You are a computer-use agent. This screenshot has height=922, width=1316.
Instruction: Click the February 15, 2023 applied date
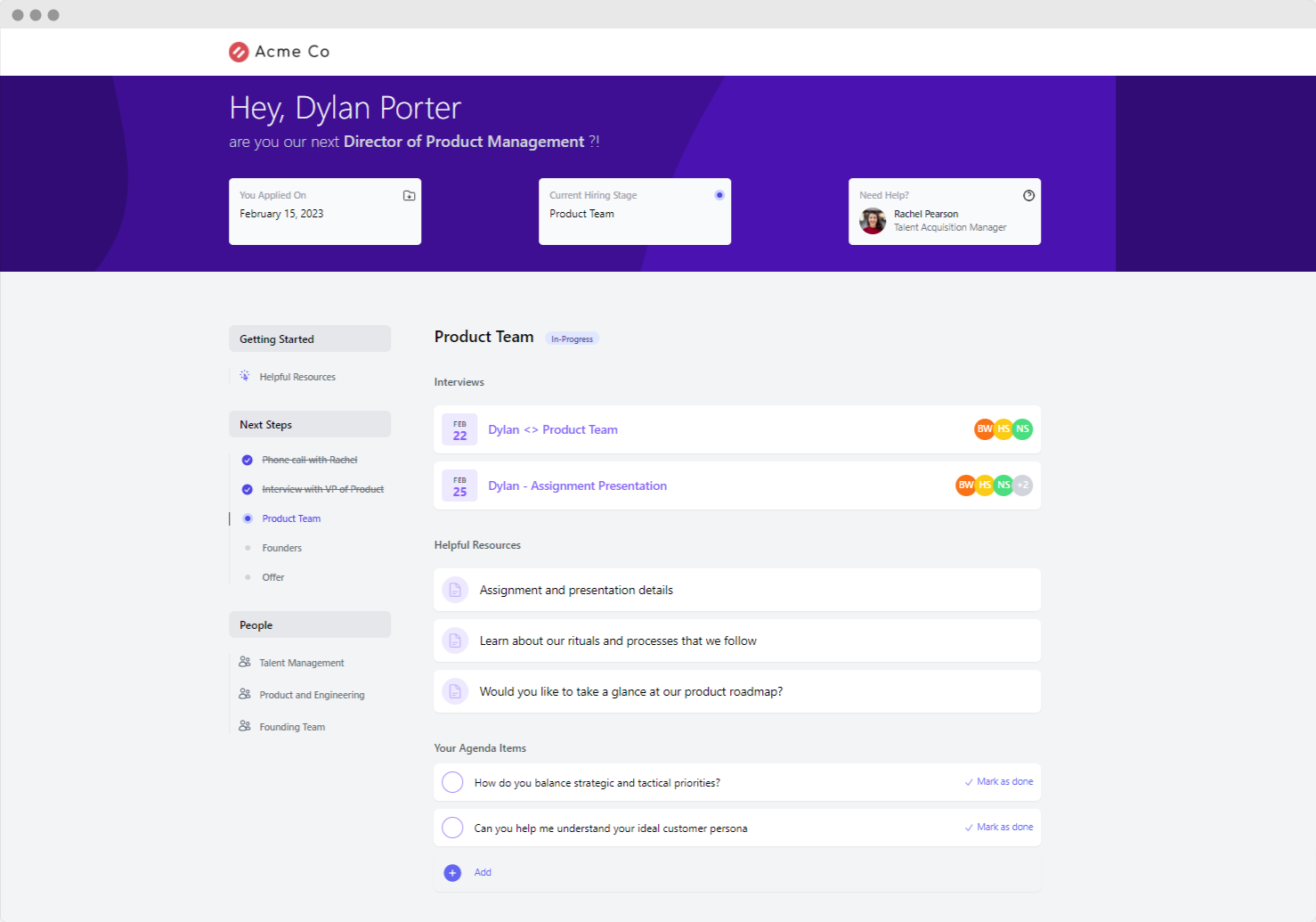click(281, 214)
